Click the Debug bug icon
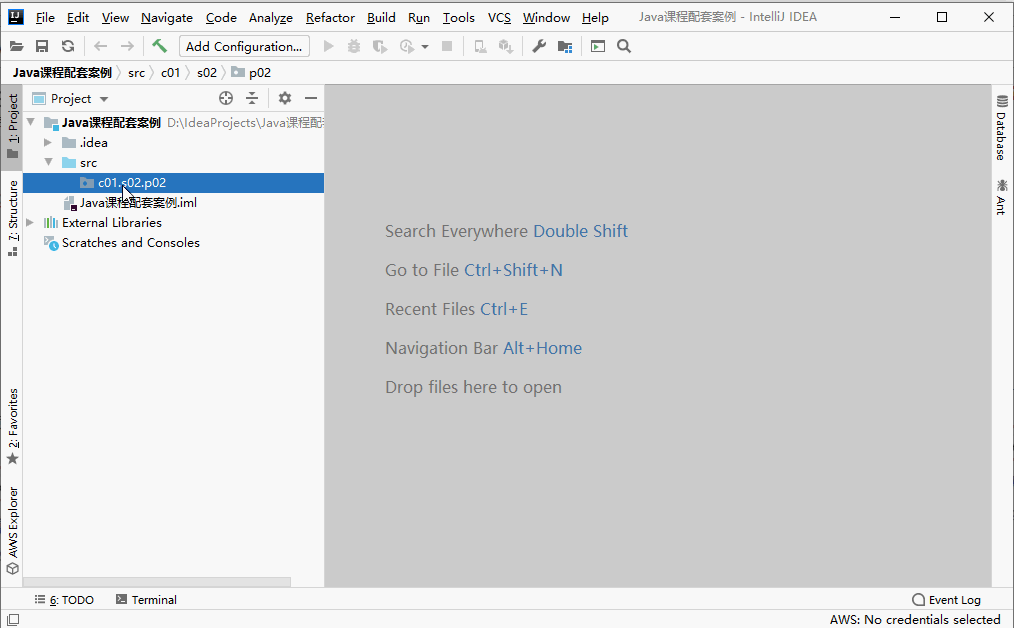 pyautogui.click(x=354, y=47)
